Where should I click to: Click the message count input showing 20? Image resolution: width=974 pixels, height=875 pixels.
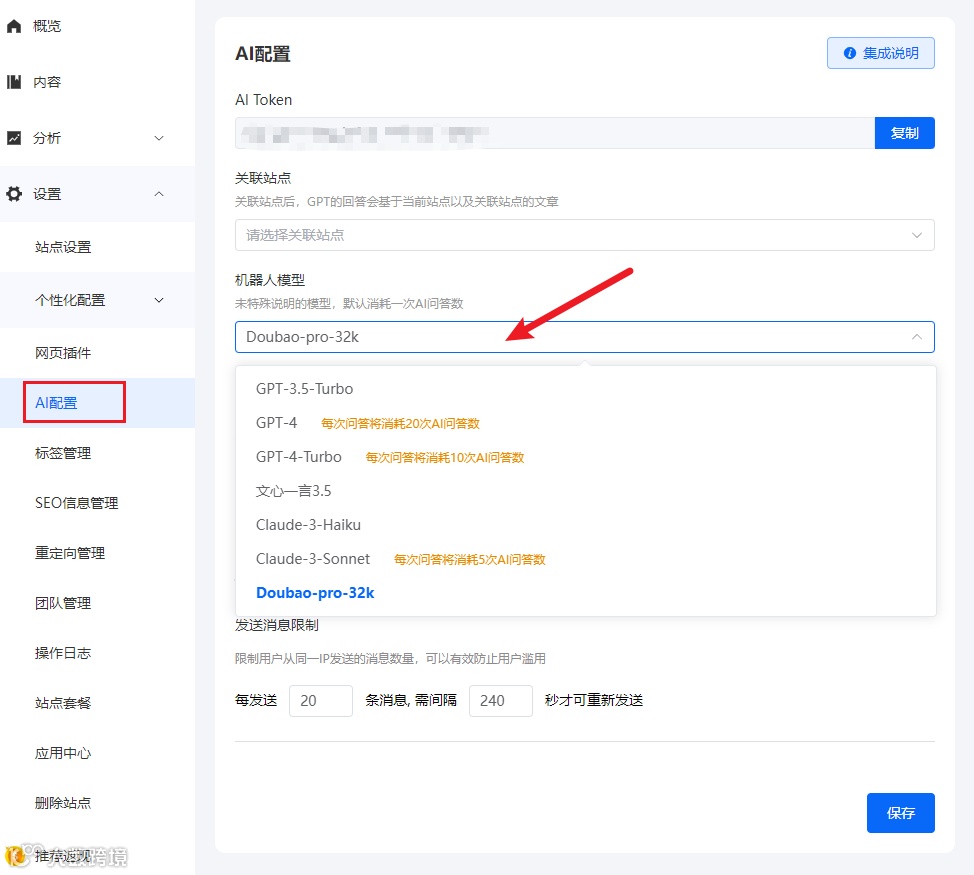click(x=320, y=700)
